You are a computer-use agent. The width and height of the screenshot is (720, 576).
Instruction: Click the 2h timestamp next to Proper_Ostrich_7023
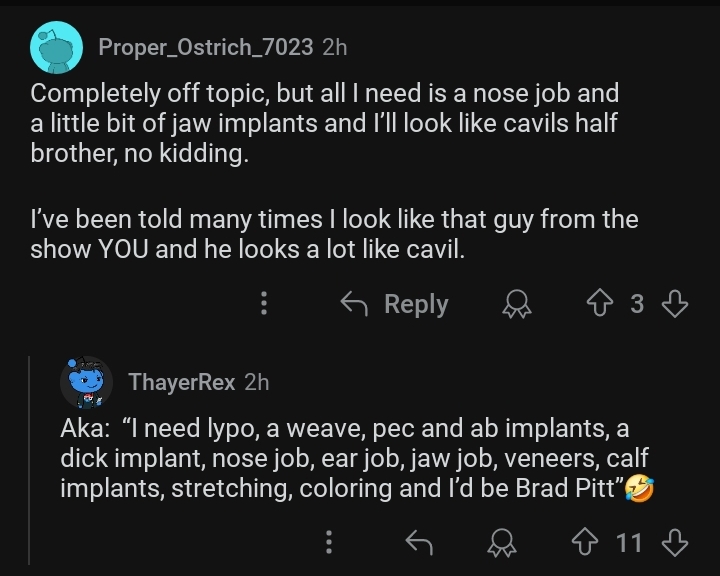click(x=336, y=47)
